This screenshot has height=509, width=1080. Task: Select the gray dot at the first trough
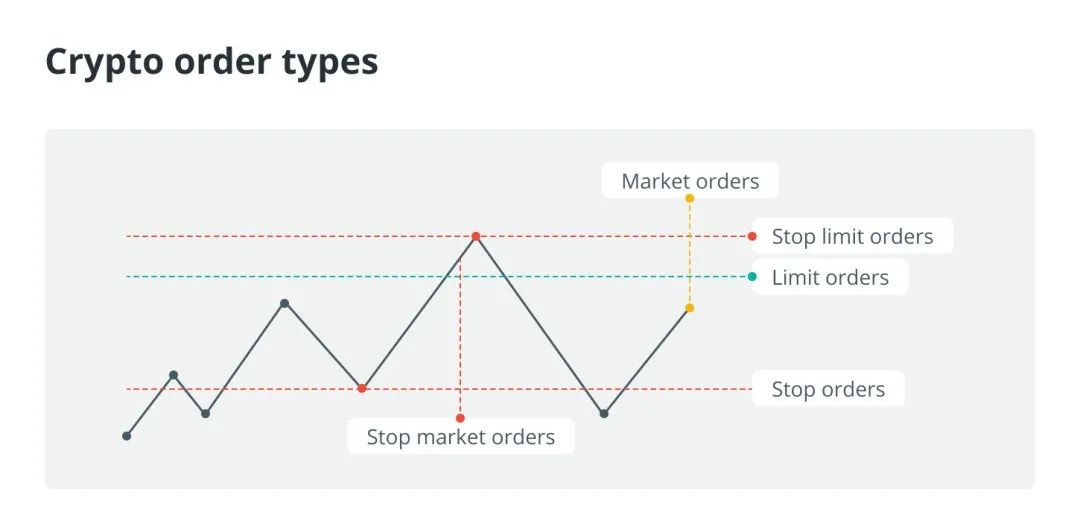(205, 413)
